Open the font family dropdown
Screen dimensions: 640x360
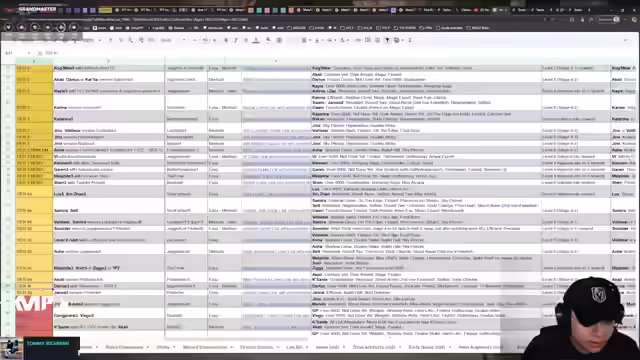point(172,40)
